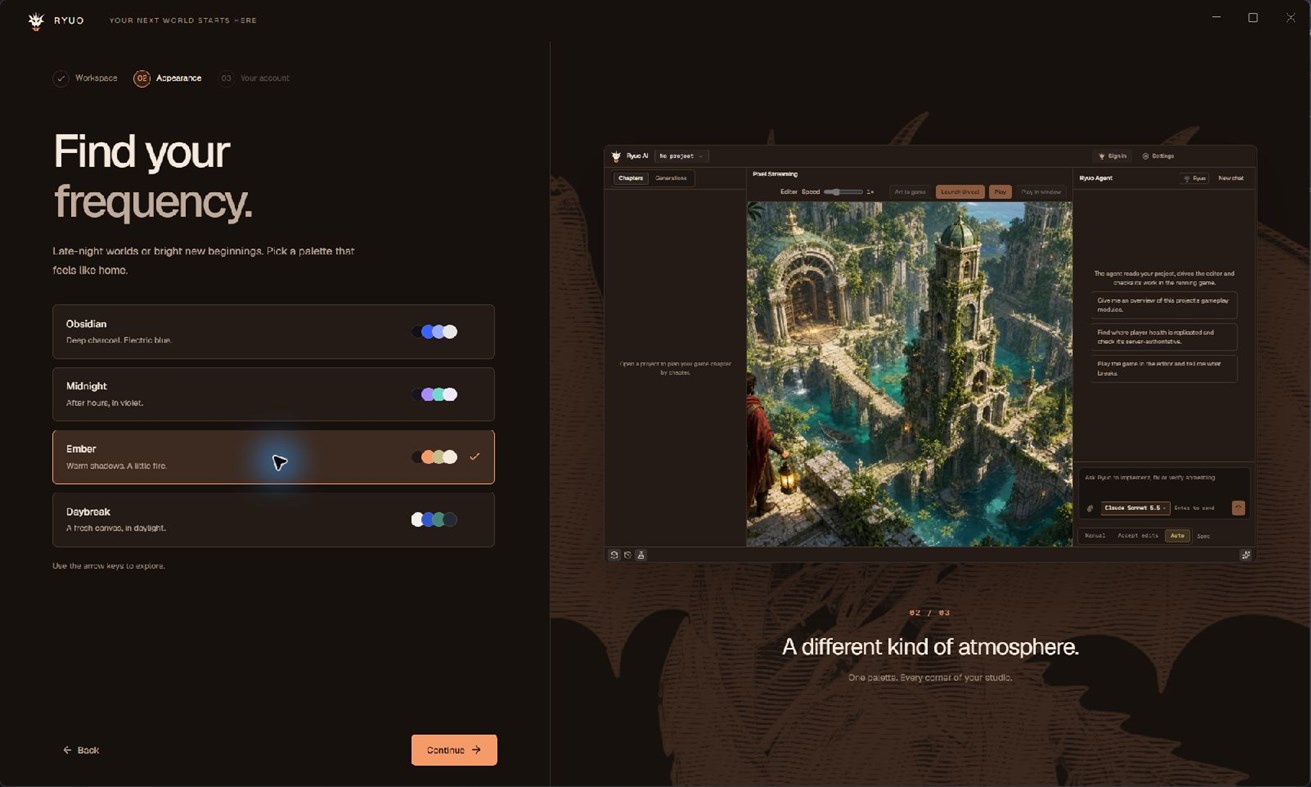This screenshot has height=787, width=1311.
Task: Go back with the Back link
Action: (x=81, y=750)
